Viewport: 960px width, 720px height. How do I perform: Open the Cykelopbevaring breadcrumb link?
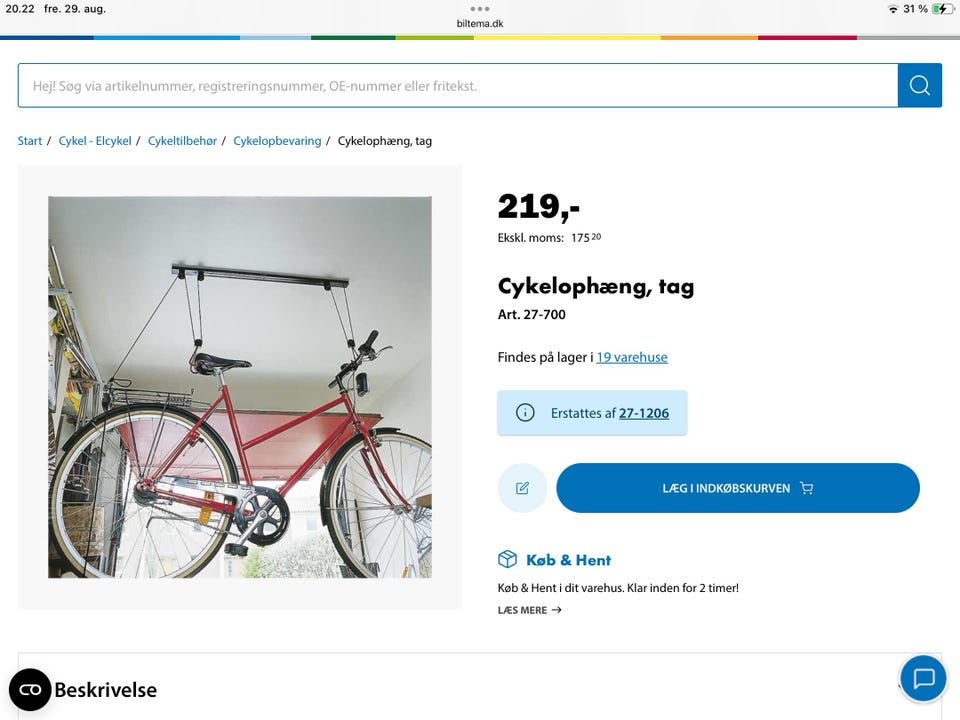tap(276, 140)
